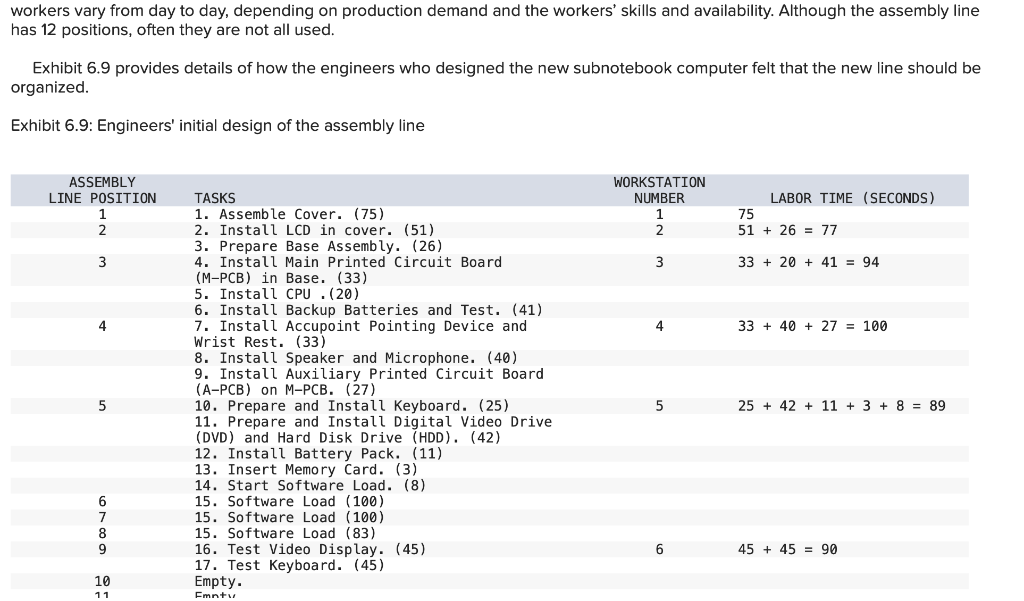1024x601 pixels.
Task: Click task '8. Install Speaker and Microphone. (40)'
Action: coord(356,358)
